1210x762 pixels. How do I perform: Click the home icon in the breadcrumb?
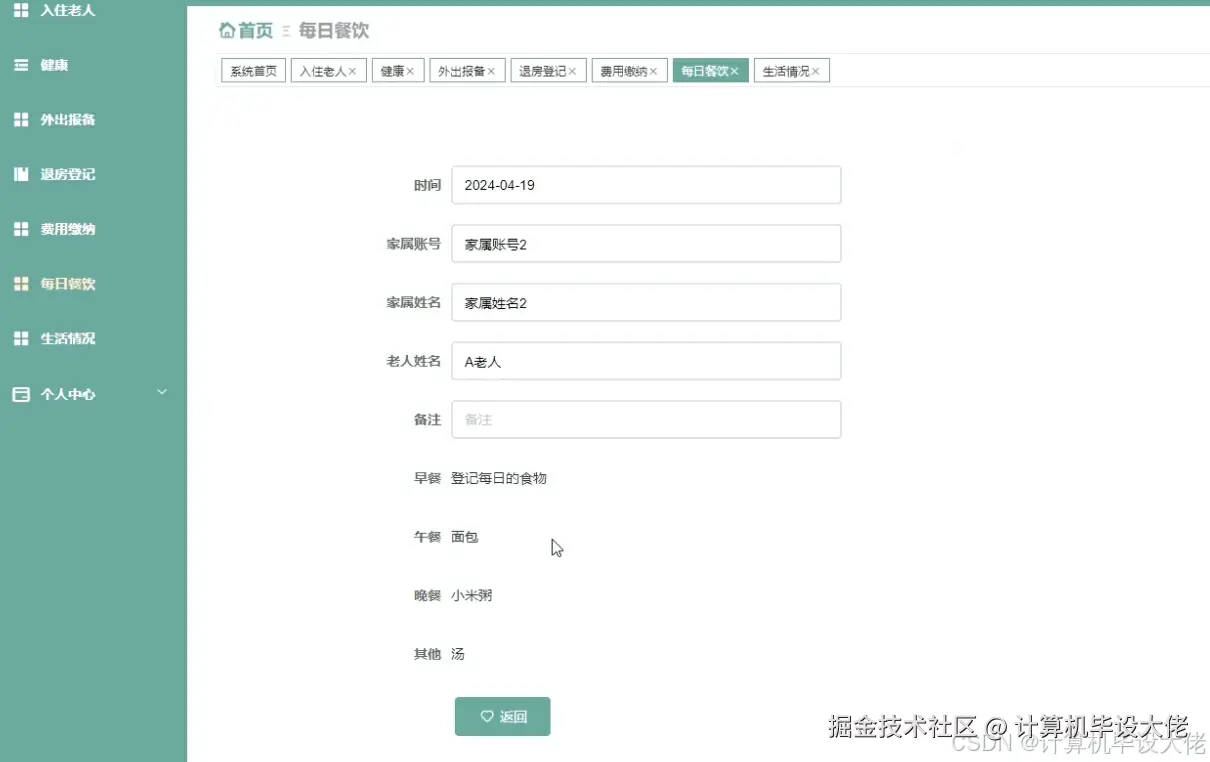(x=228, y=30)
